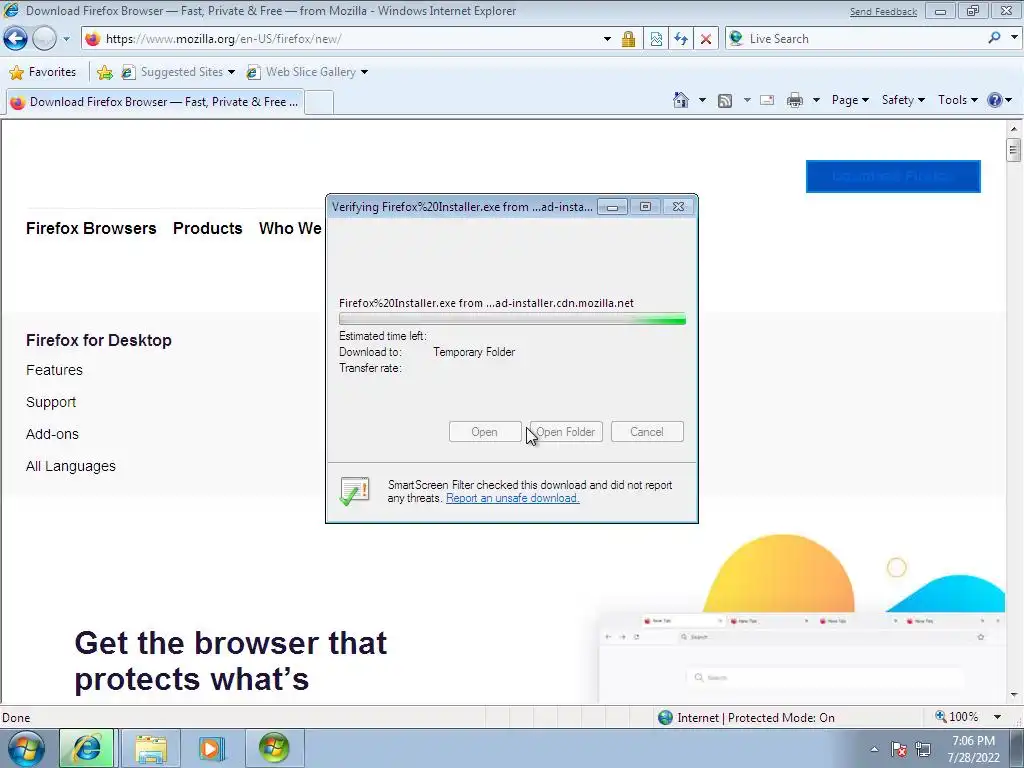The image size is (1024, 768).
Task: Click the security lock icon in address bar
Action: point(628,39)
